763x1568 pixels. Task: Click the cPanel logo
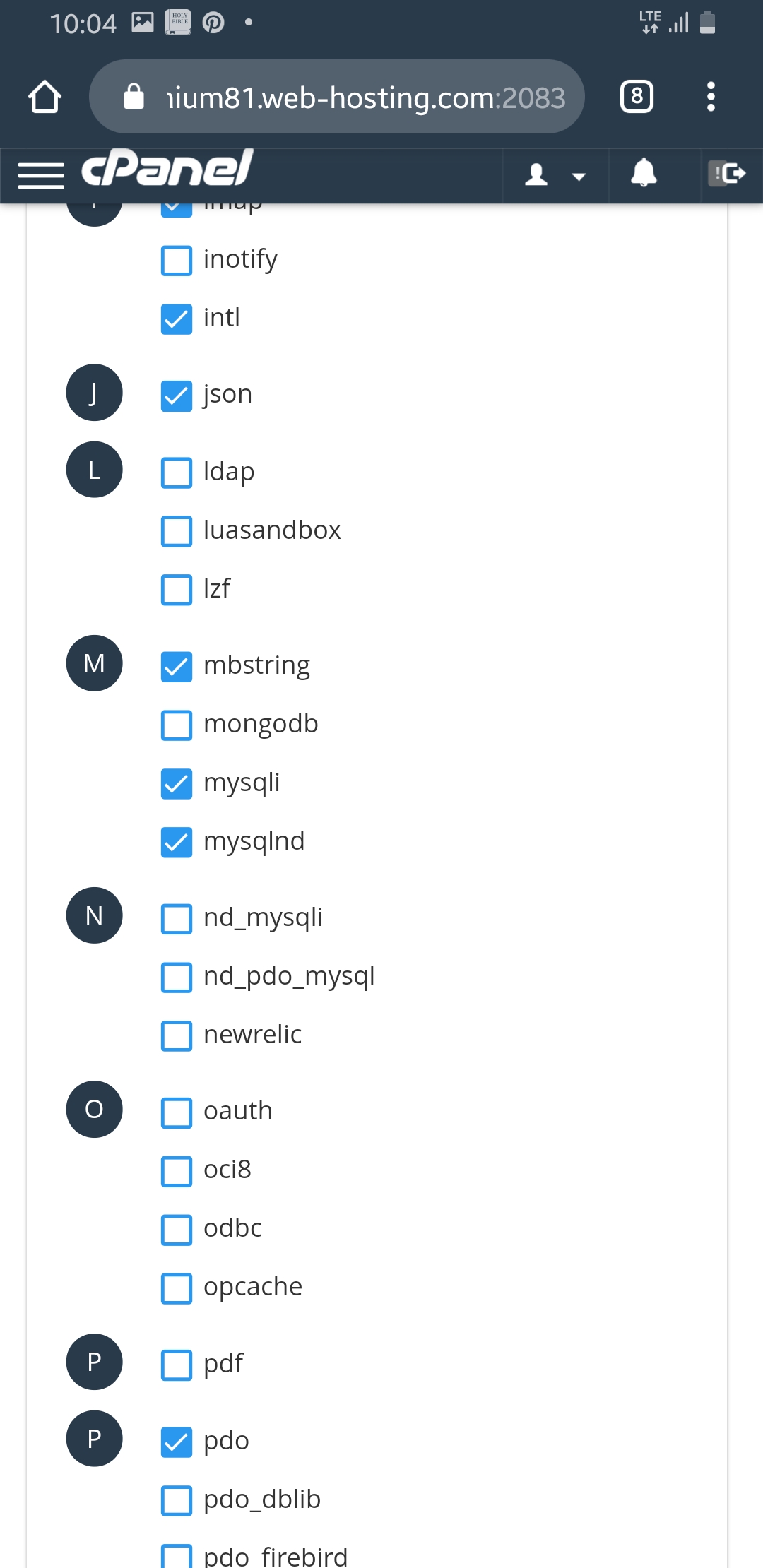[x=167, y=169]
